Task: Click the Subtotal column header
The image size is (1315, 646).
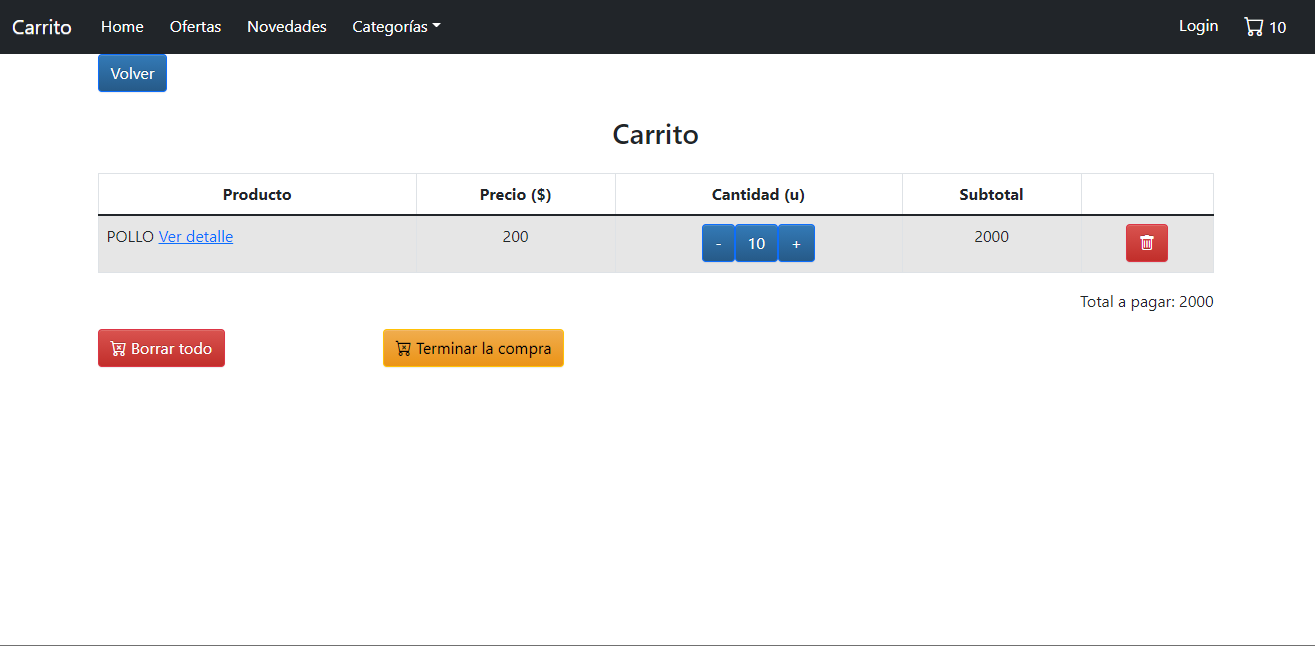Action: (991, 195)
